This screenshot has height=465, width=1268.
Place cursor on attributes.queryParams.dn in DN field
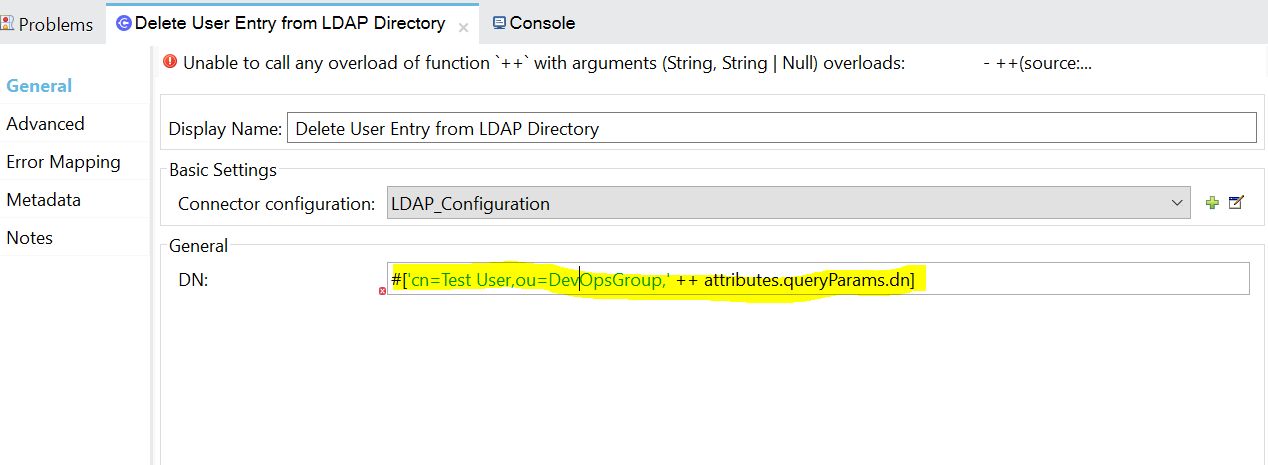coord(806,280)
